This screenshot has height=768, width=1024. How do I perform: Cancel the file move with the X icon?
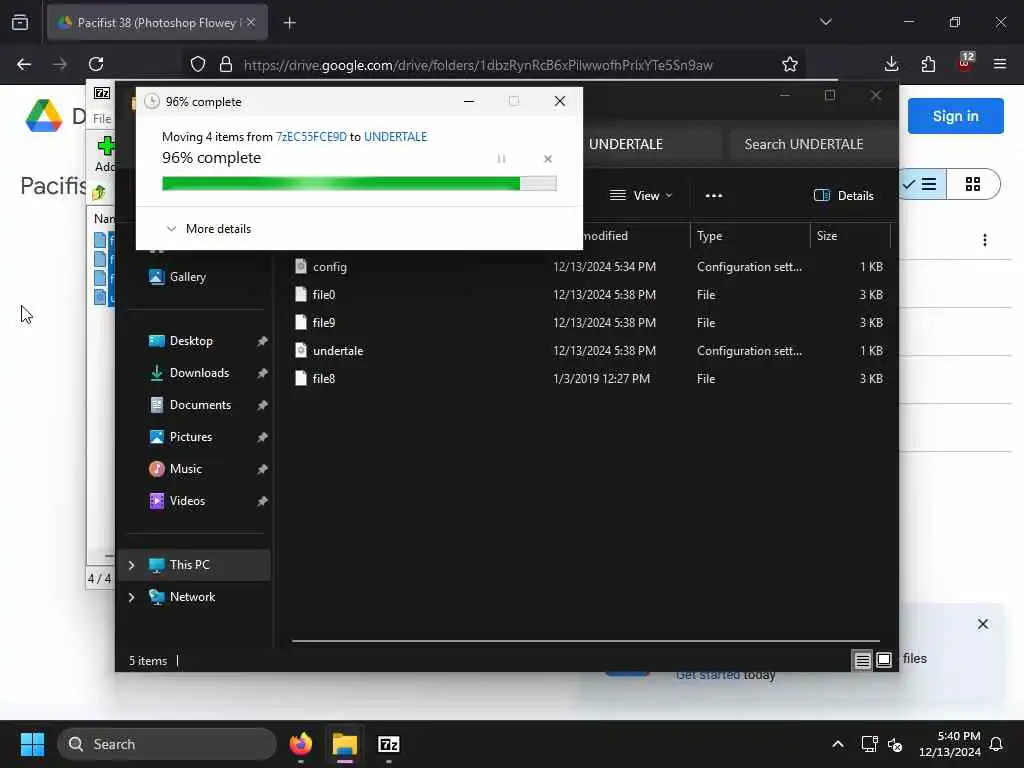[x=547, y=159]
